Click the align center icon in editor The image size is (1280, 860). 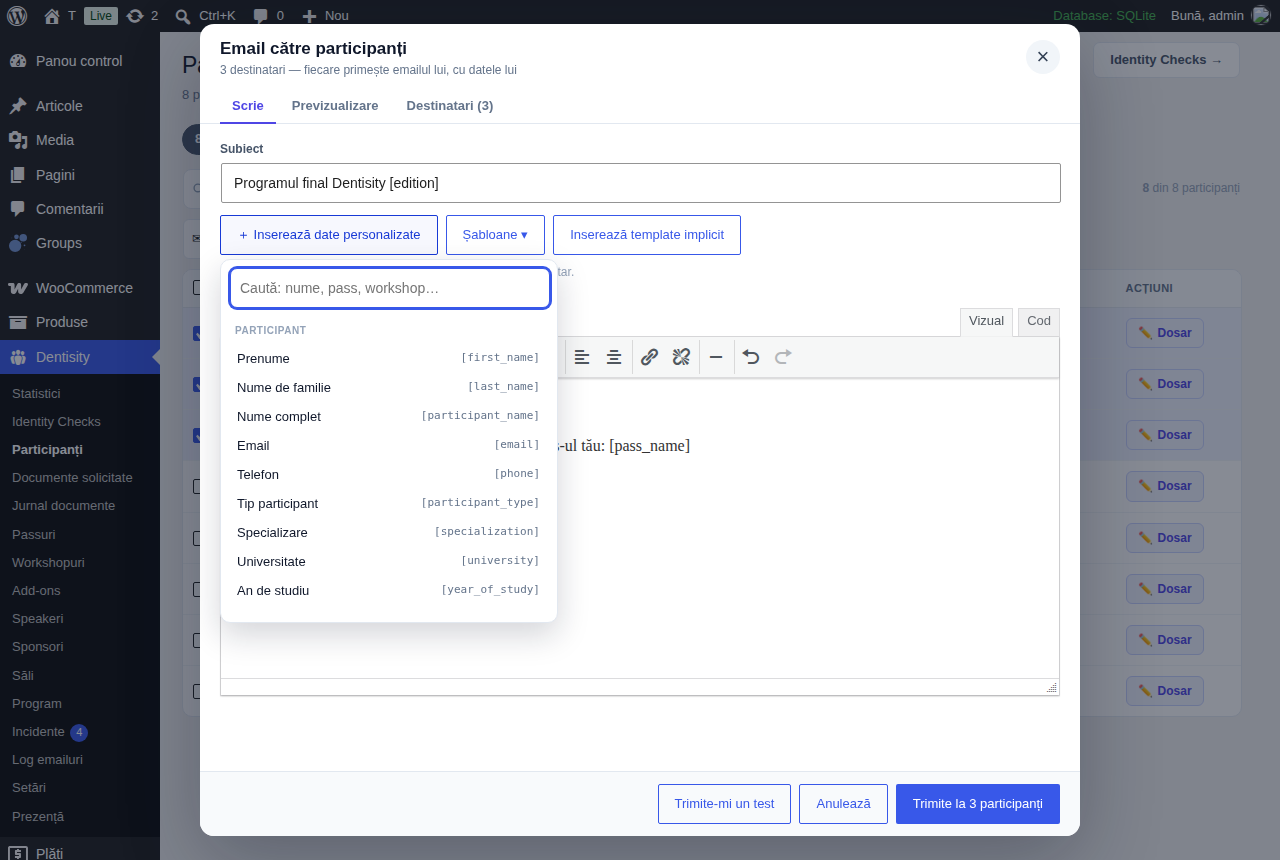pos(614,357)
